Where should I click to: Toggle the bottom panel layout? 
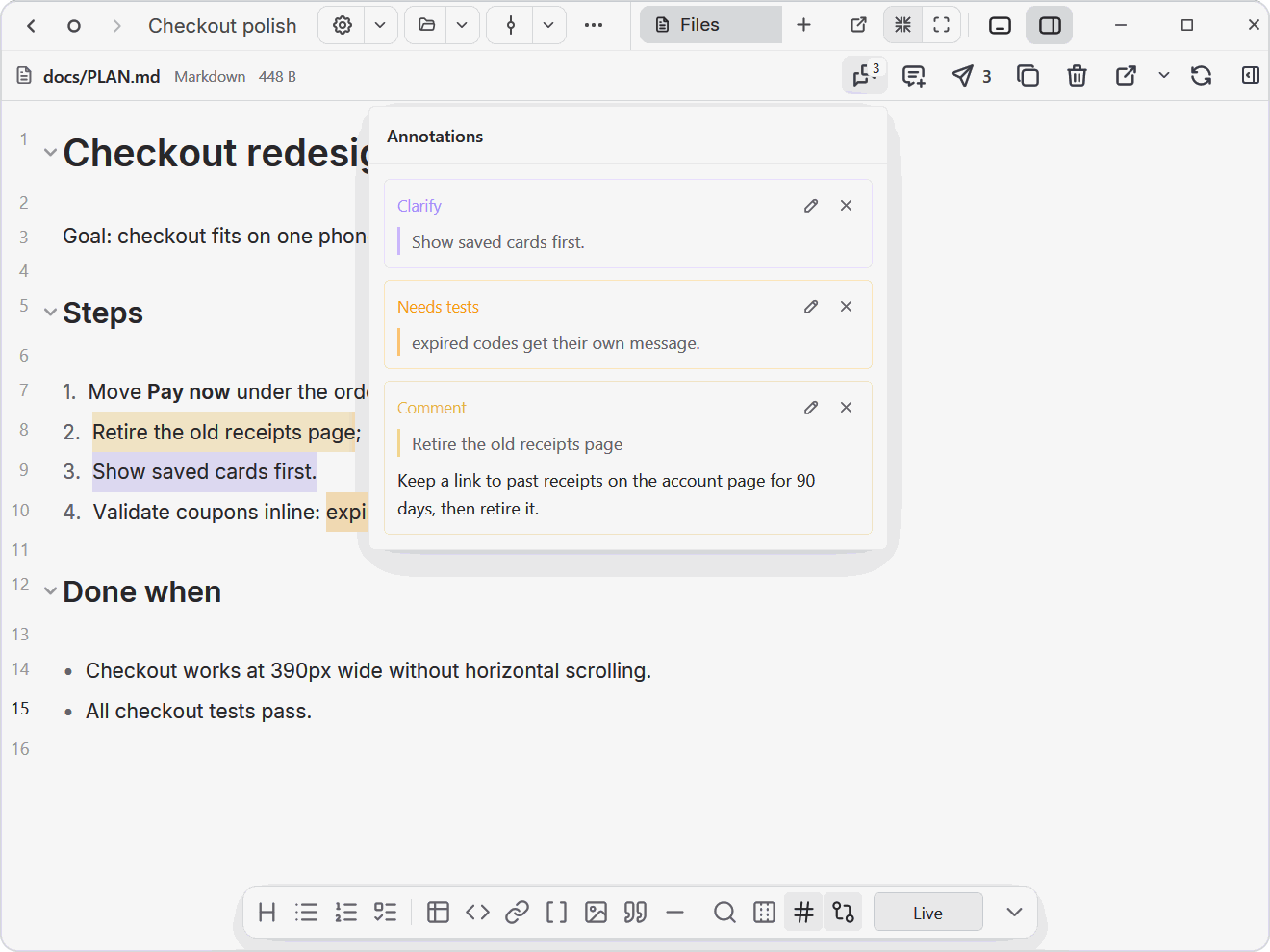coord(1001,26)
